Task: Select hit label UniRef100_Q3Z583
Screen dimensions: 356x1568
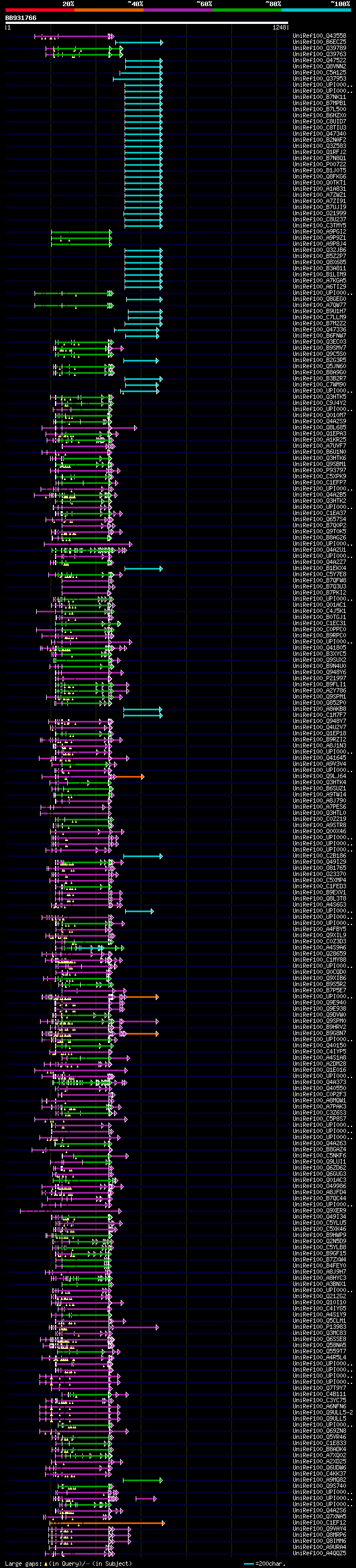Action: pos(319,146)
